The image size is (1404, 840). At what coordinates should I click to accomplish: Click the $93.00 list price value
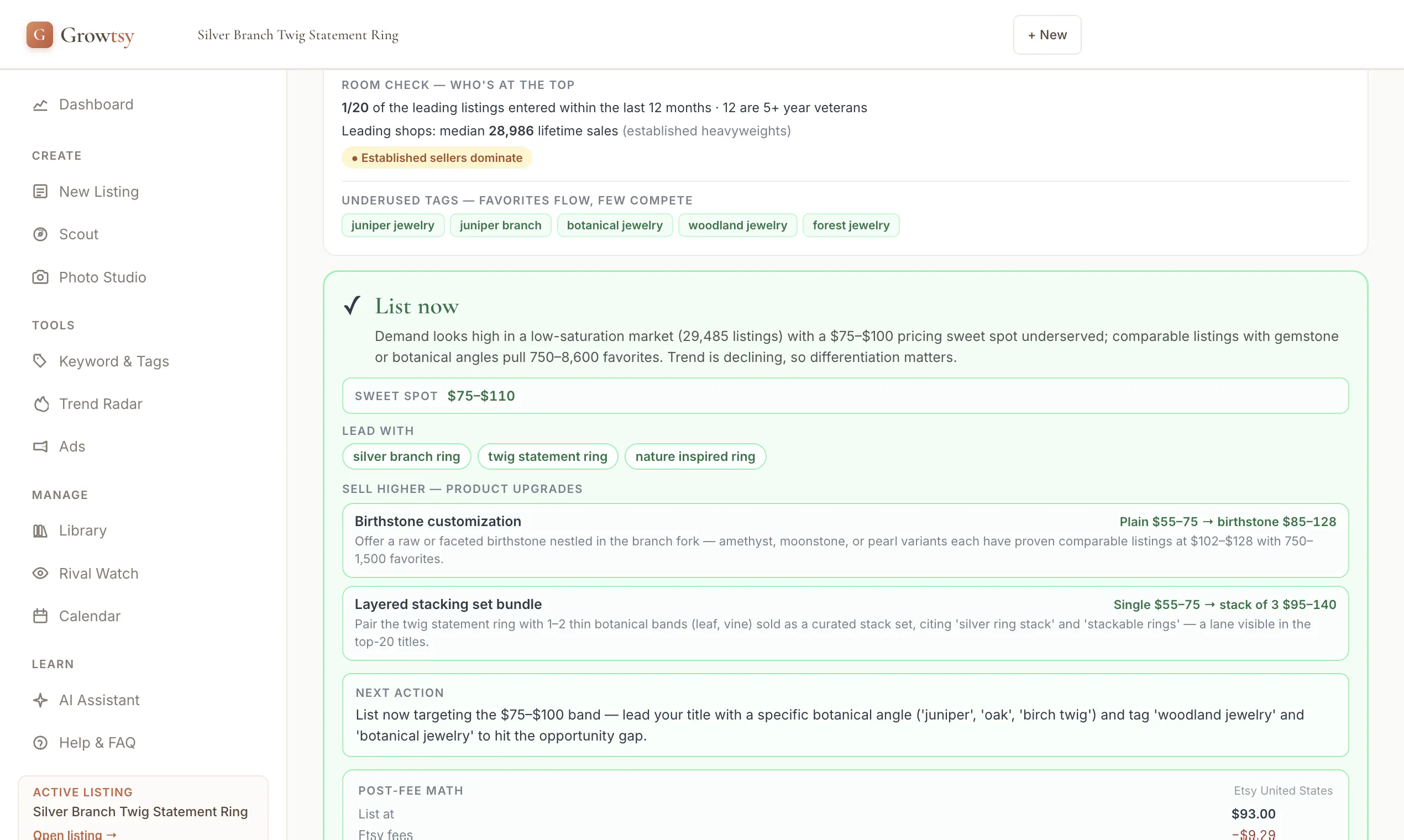pyautogui.click(x=1254, y=814)
